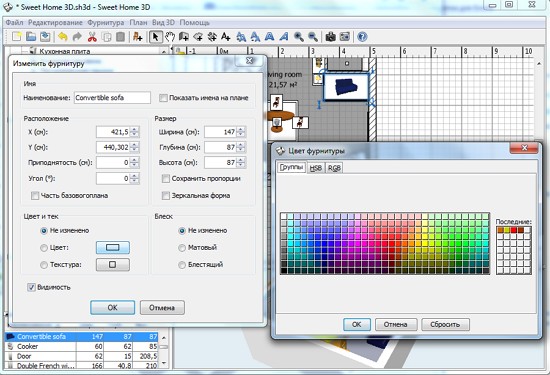The width and height of the screenshot is (550, 375).
Task: Paste from clipboard toolbar icon
Action: [120, 36]
